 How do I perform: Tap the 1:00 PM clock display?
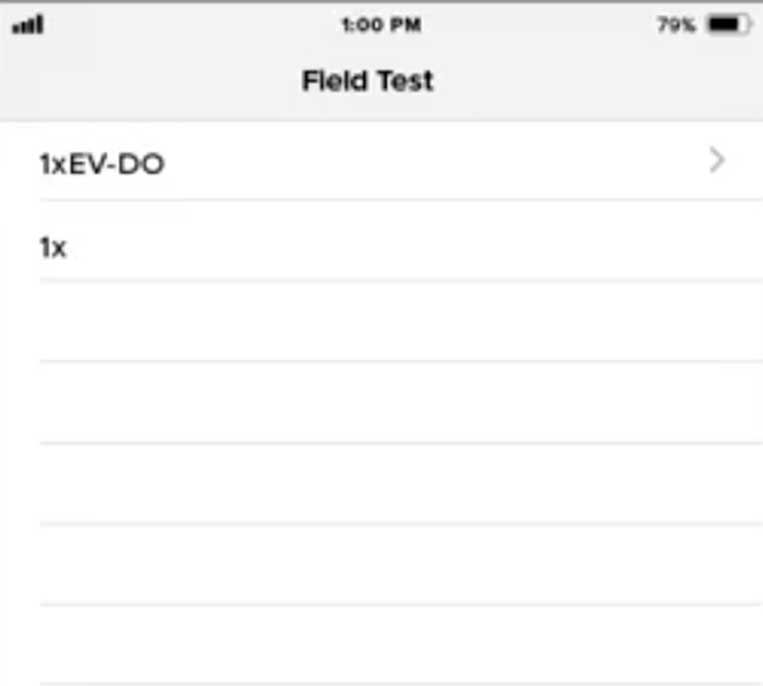click(x=382, y=24)
